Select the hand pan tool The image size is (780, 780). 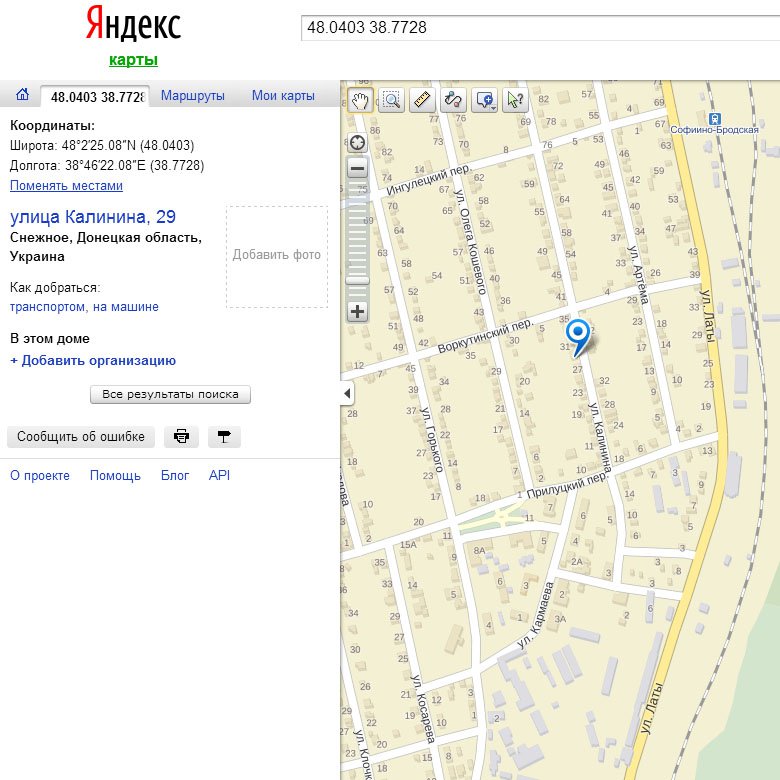point(360,99)
